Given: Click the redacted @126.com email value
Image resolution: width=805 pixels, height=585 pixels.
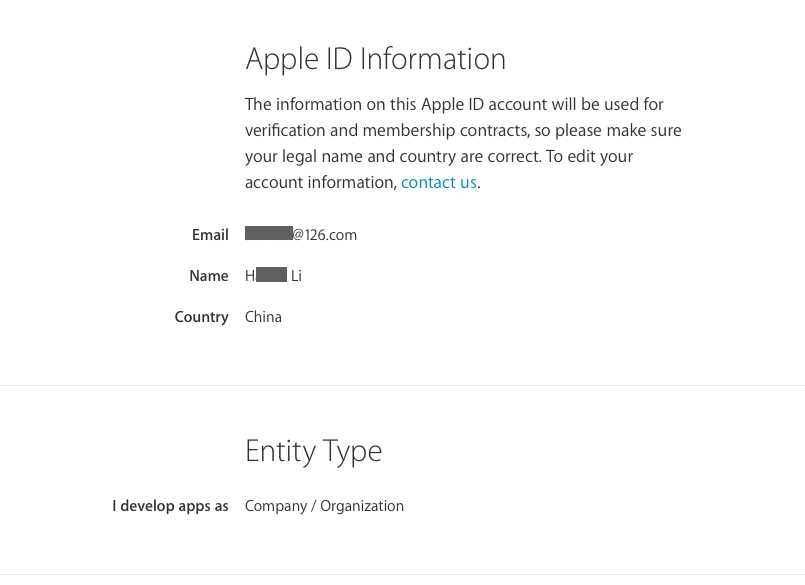Looking at the screenshot, I should pyautogui.click(x=301, y=234).
